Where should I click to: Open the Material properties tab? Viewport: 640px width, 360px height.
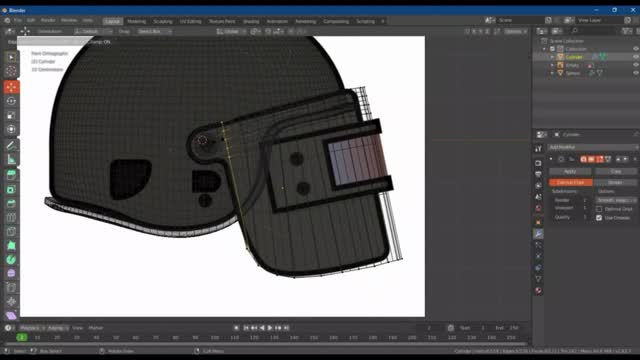538,290
